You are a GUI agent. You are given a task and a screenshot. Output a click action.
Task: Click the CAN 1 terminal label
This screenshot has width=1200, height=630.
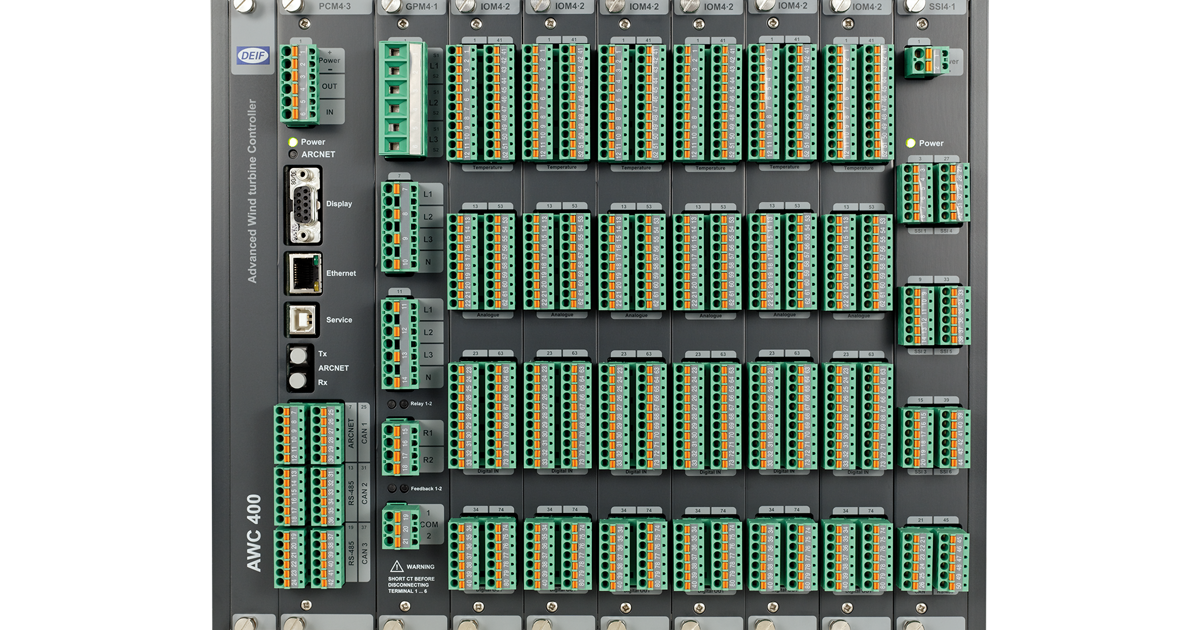click(365, 433)
